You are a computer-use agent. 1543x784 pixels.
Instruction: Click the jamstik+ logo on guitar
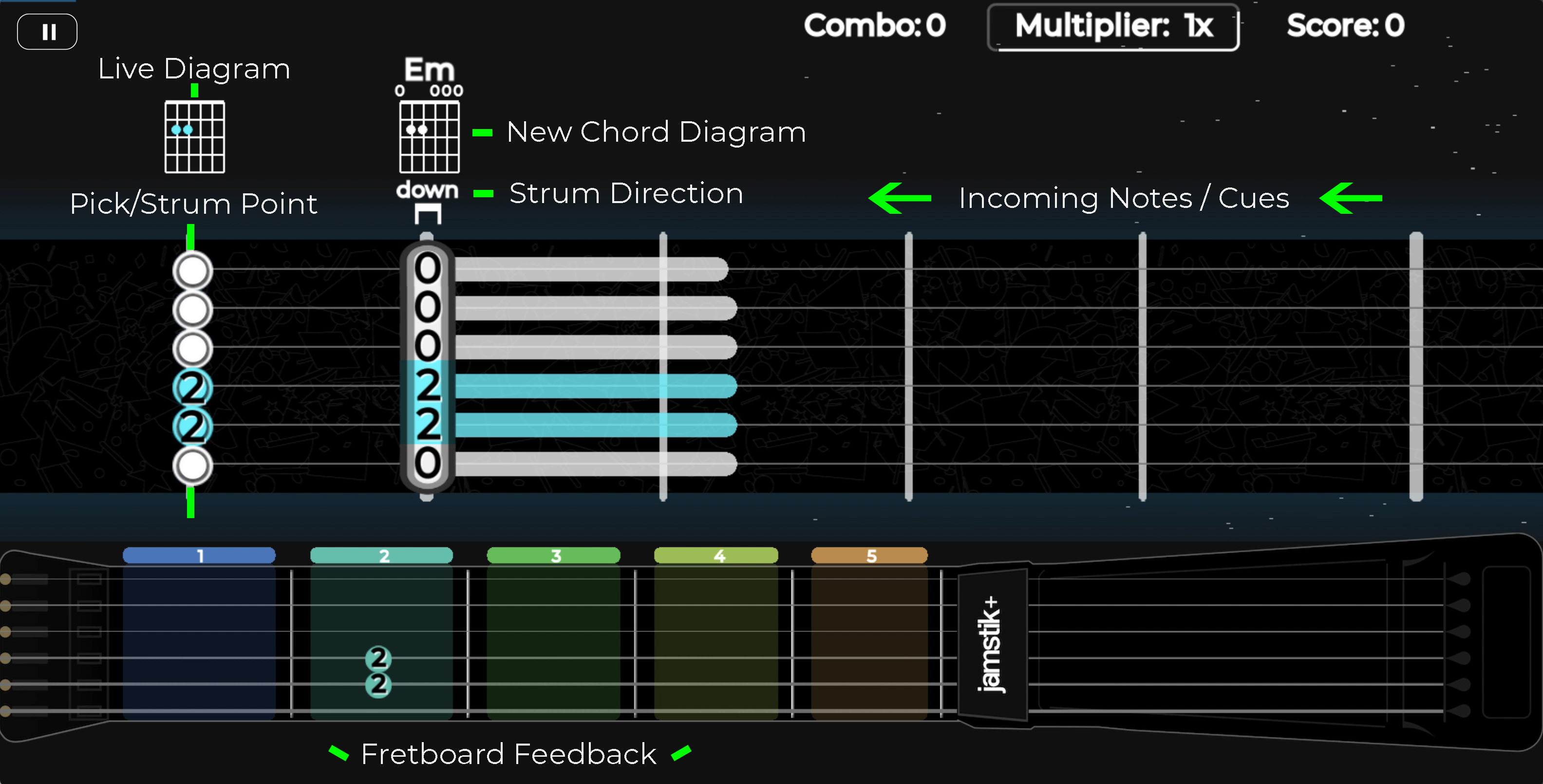click(x=992, y=644)
